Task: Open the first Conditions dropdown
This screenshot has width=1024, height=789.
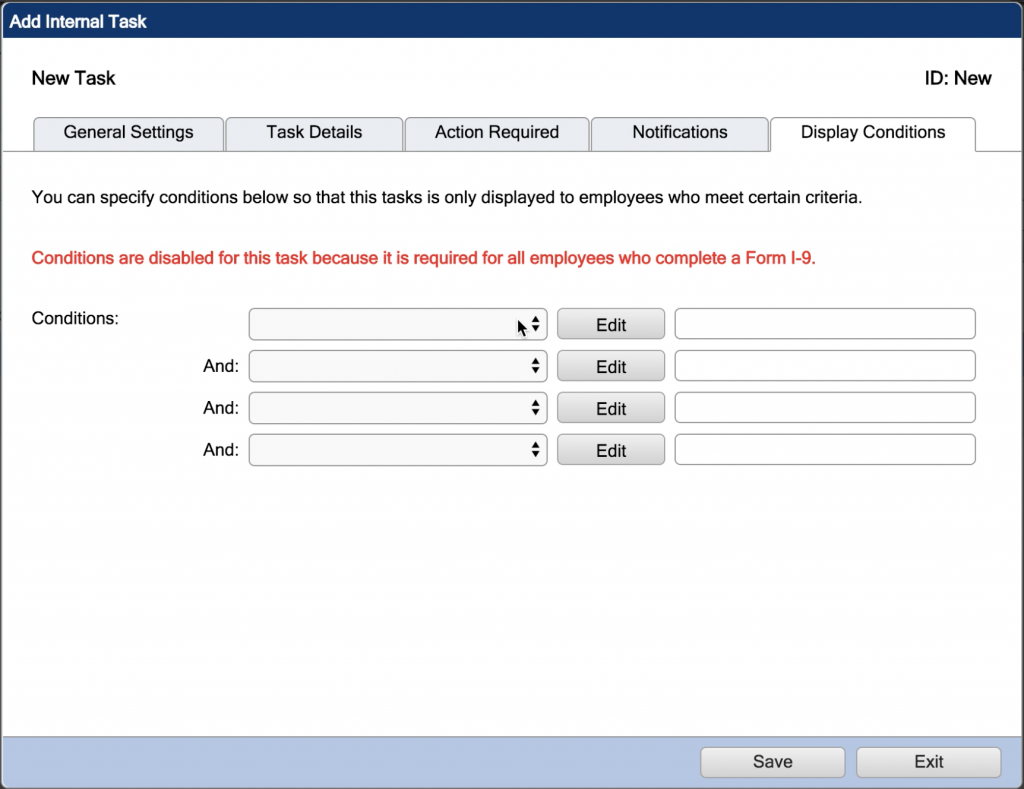Action: (x=397, y=323)
